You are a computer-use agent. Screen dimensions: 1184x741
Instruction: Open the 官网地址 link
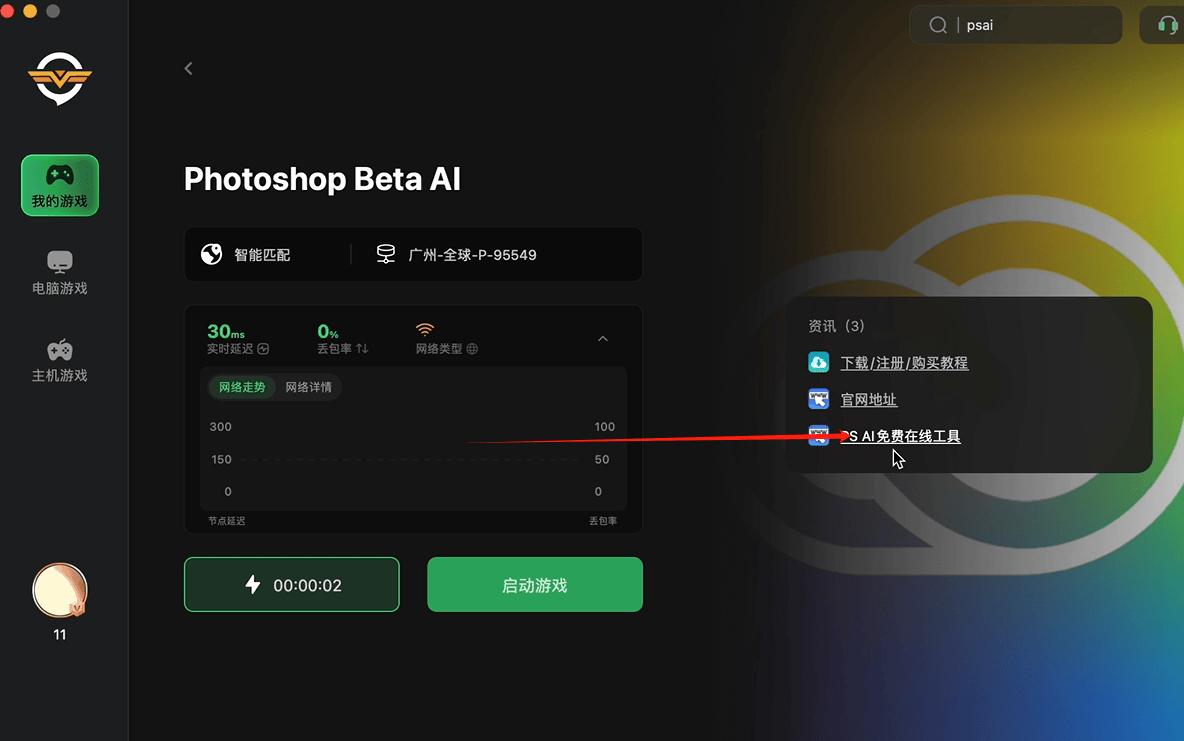(x=867, y=399)
